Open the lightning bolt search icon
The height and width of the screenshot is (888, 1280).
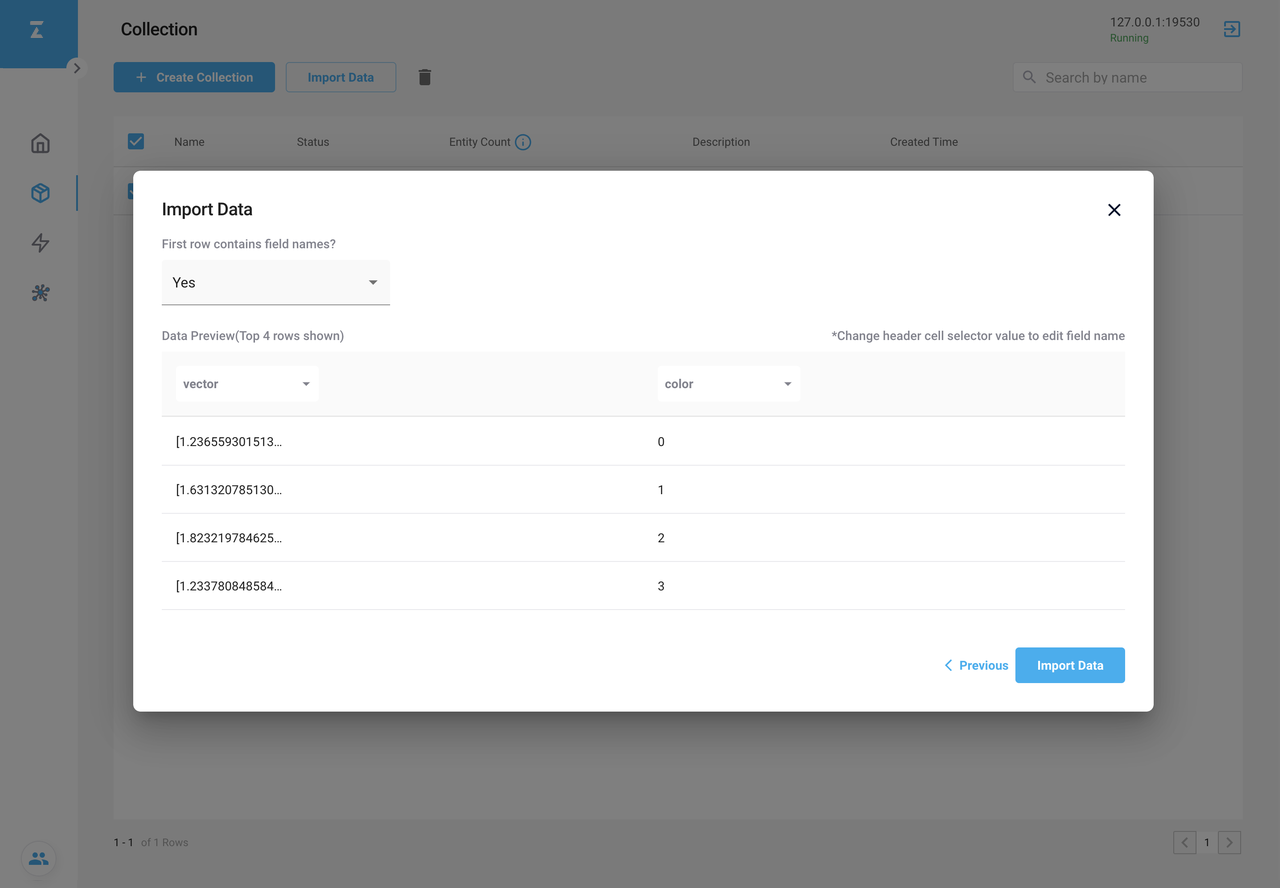coord(40,243)
